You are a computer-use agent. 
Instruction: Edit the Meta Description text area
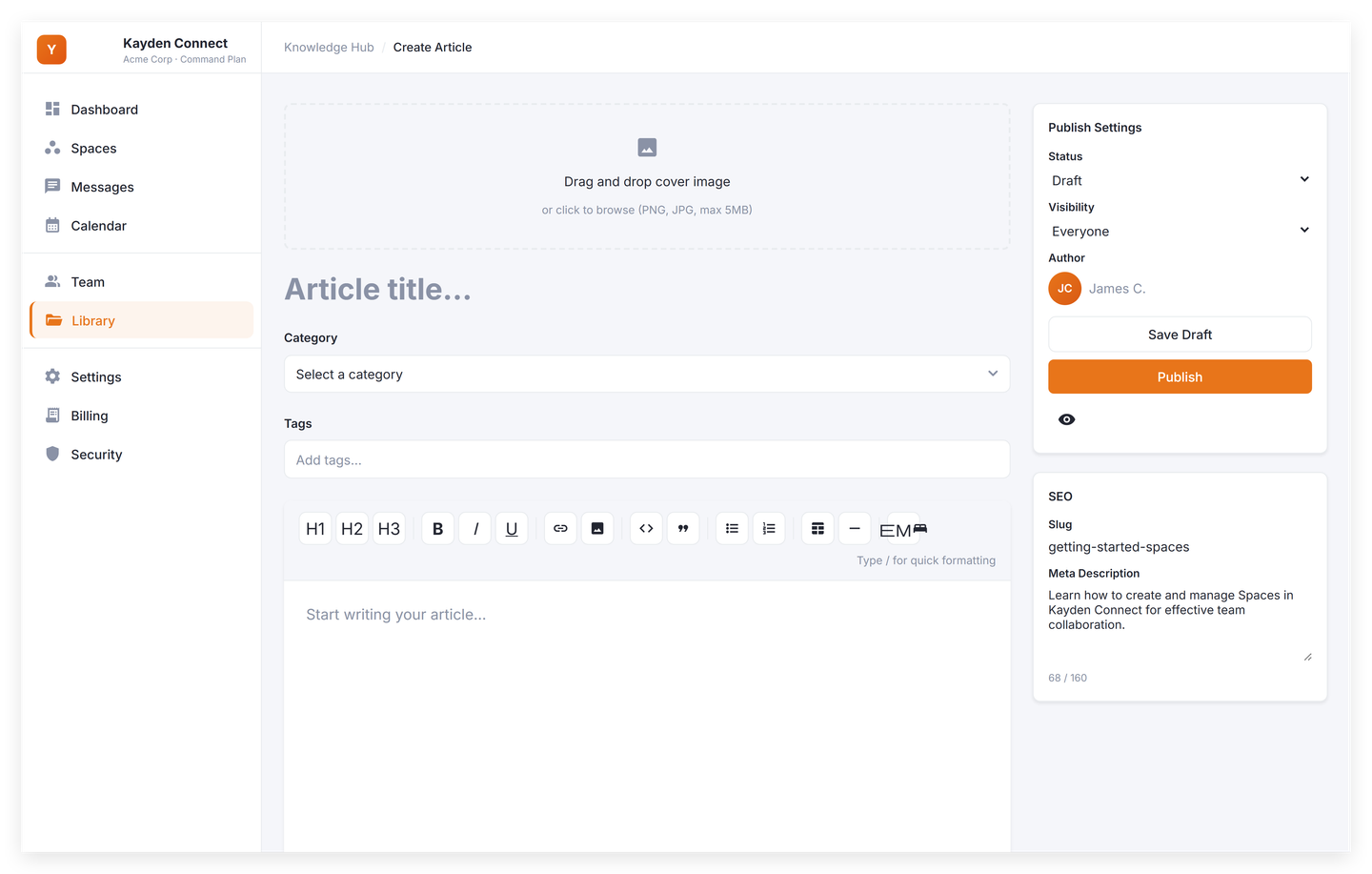pos(1180,624)
